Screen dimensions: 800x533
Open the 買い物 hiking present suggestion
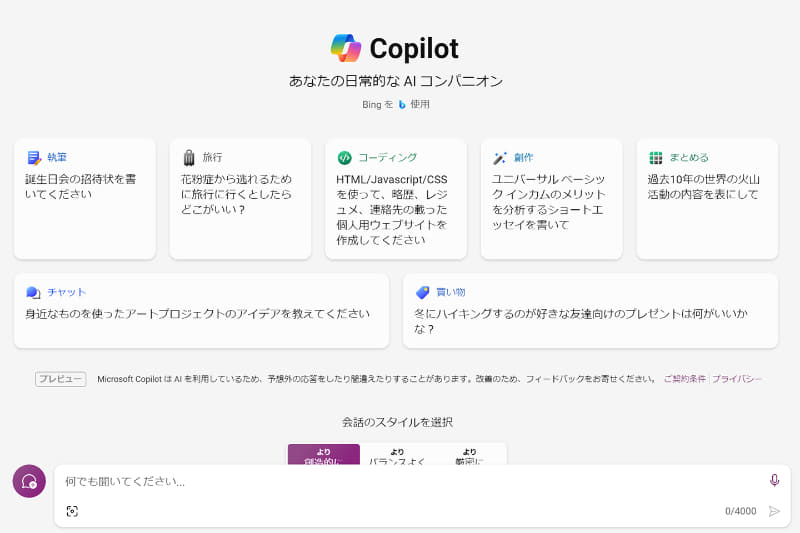point(590,311)
